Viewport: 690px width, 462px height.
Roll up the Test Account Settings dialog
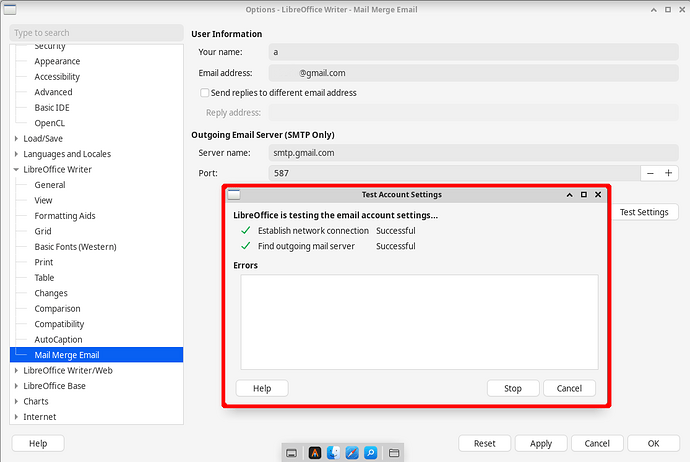pyautogui.click(x=568, y=194)
